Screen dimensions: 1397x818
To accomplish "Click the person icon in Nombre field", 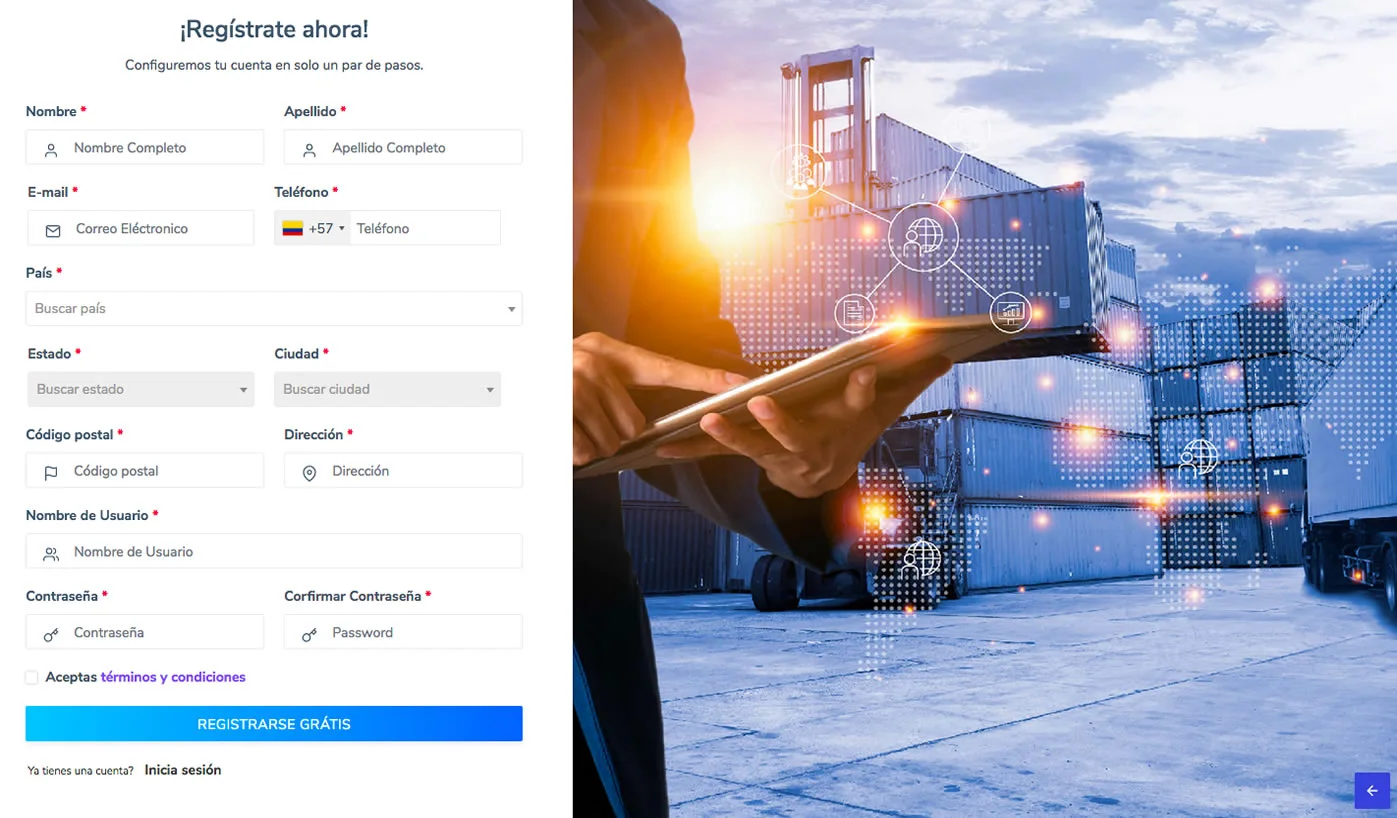I will tap(51, 150).
